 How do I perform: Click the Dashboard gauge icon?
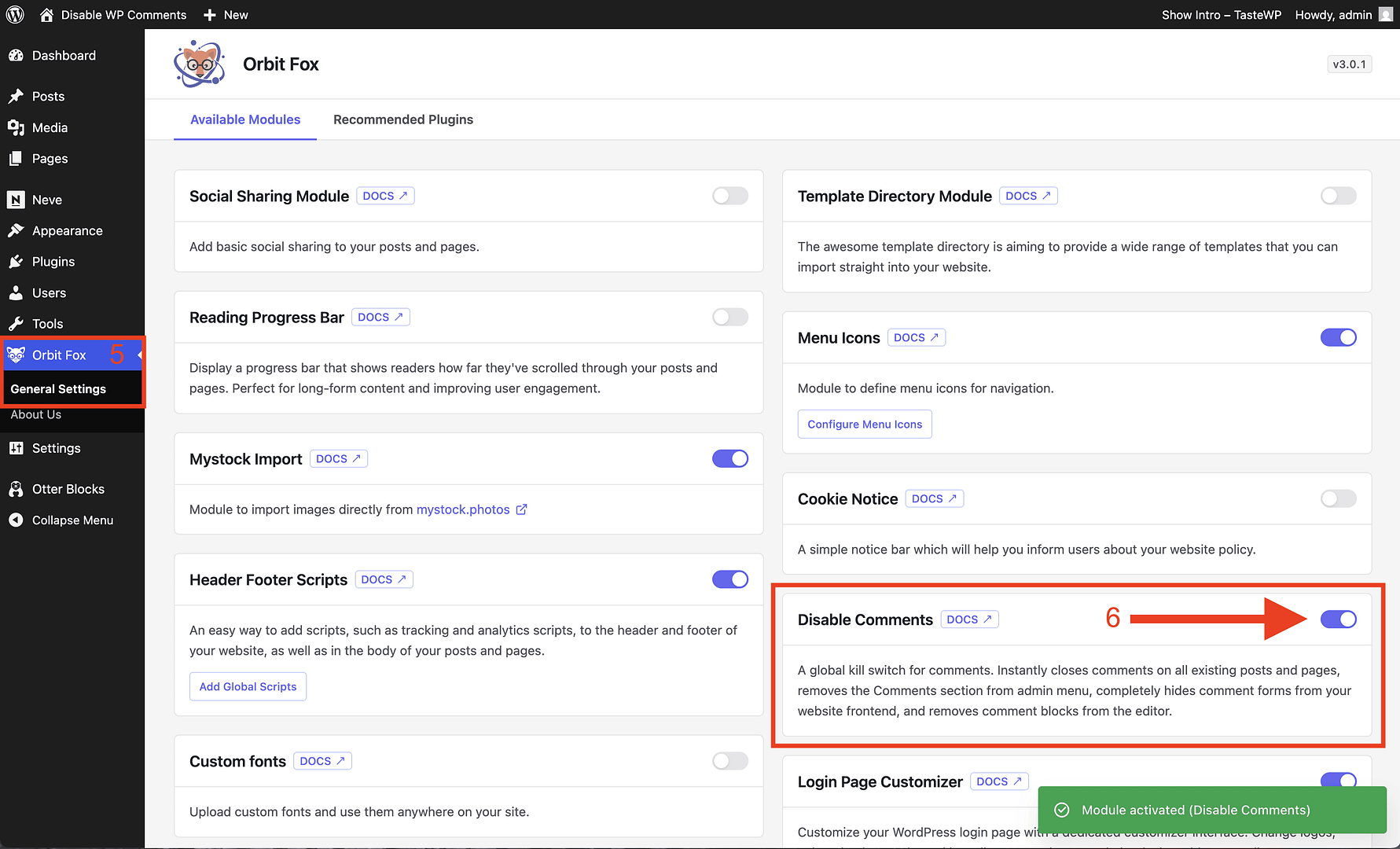16,55
